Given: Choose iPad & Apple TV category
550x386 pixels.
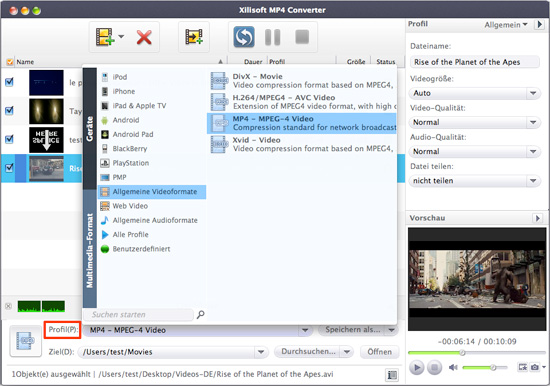Looking at the screenshot, I should click(x=152, y=106).
